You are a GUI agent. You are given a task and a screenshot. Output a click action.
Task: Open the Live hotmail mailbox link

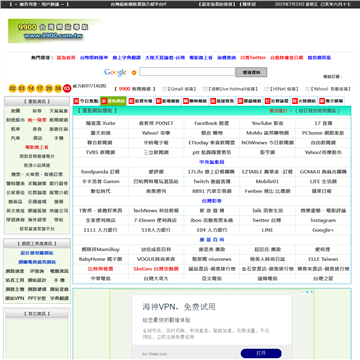(x=233, y=89)
